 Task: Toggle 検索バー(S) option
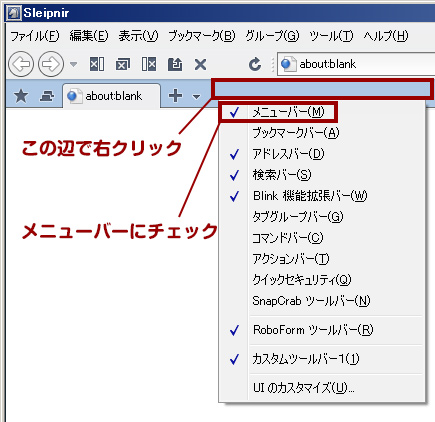322,175
